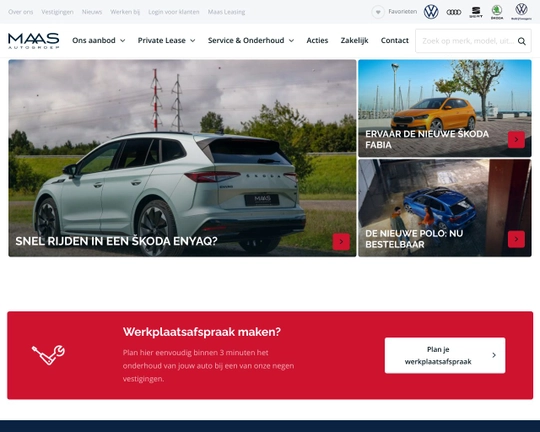Click red arrow on Škoda Enyaq banner
540x432 pixels.
pos(341,241)
